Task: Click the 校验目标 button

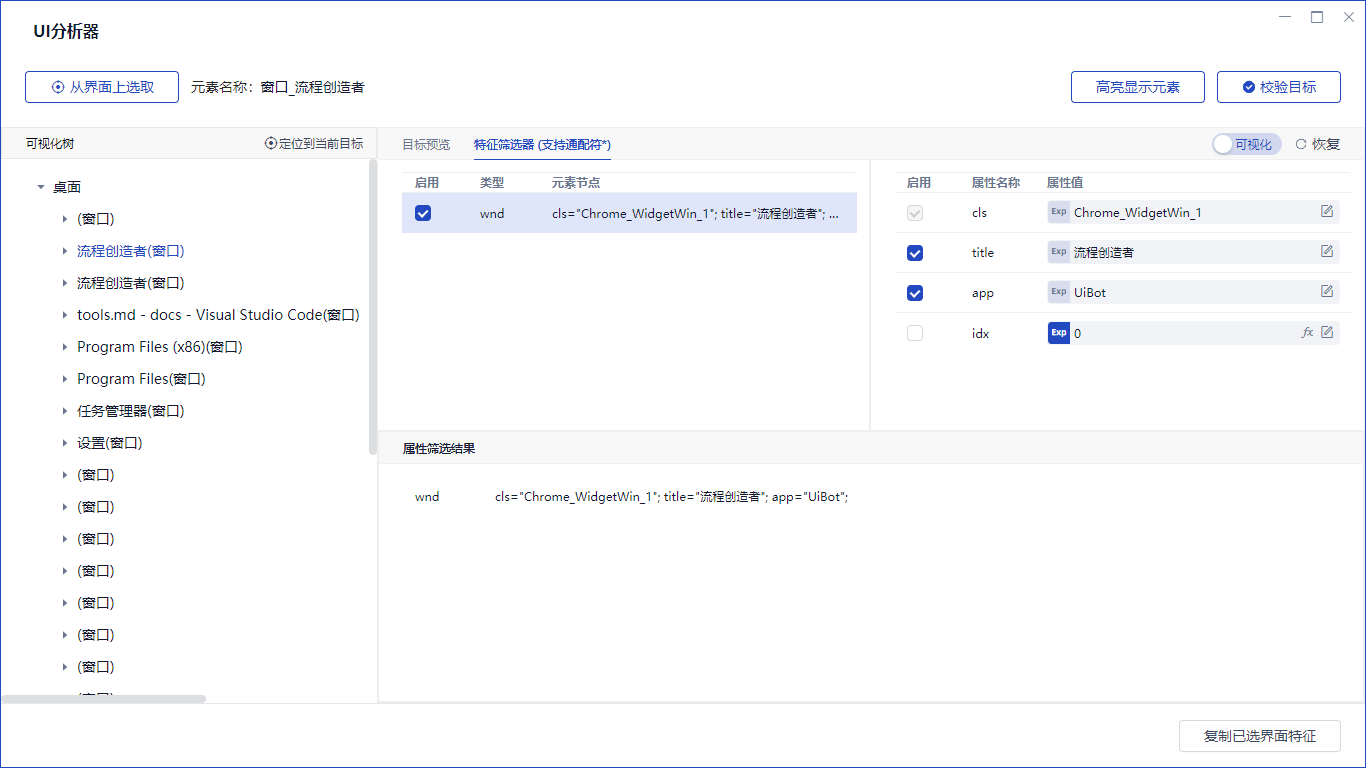Action: 1279,87
